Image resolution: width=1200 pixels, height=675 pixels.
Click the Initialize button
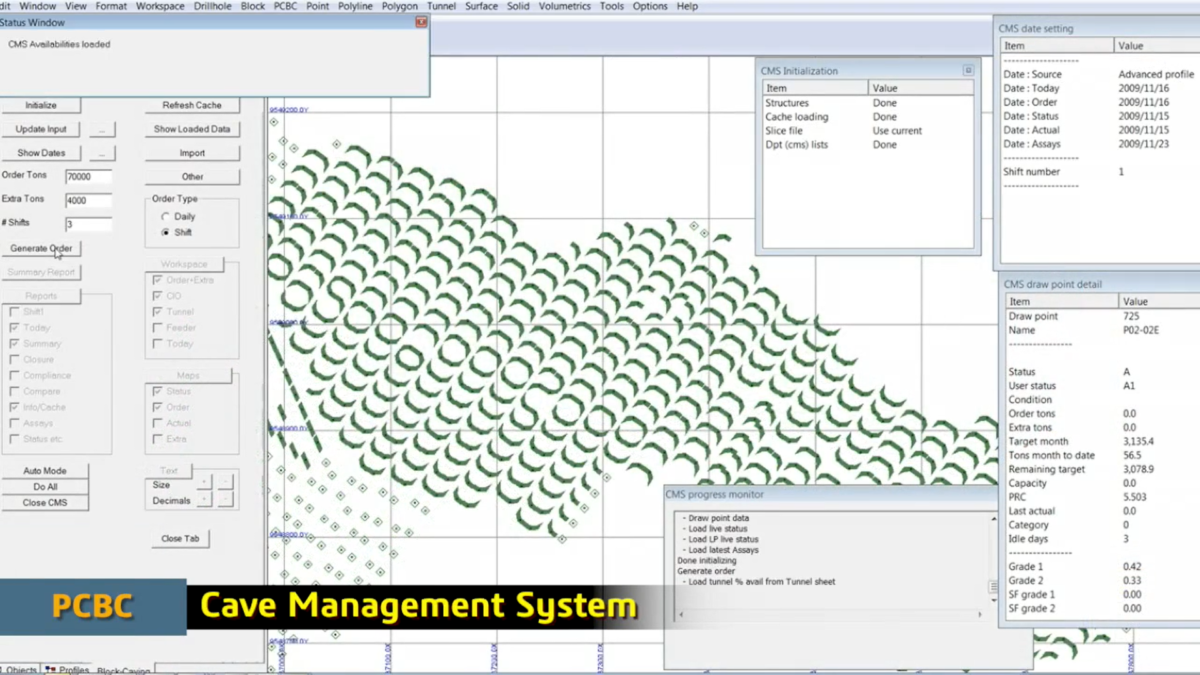41,105
